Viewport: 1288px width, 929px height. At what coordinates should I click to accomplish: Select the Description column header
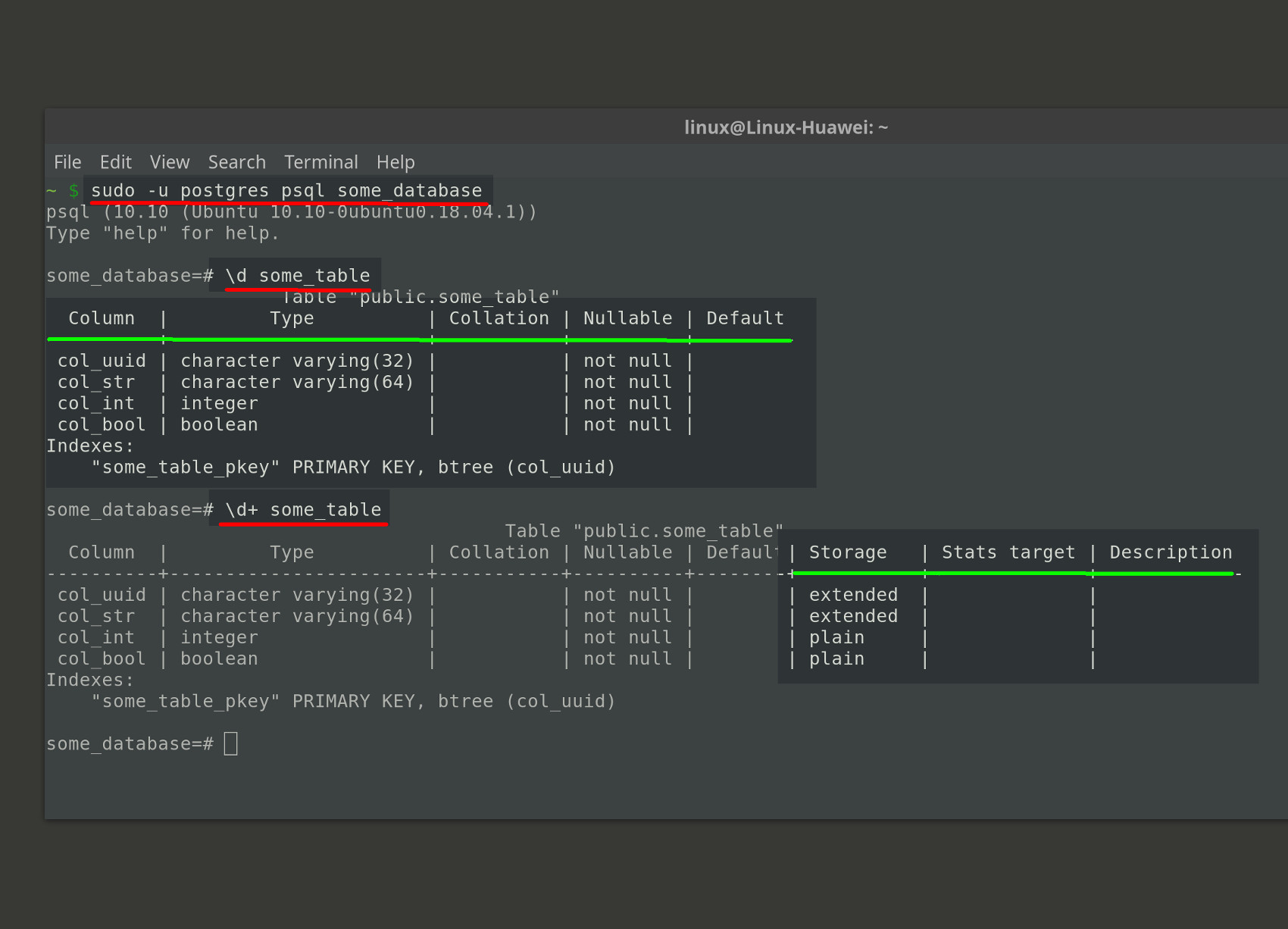(1170, 552)
